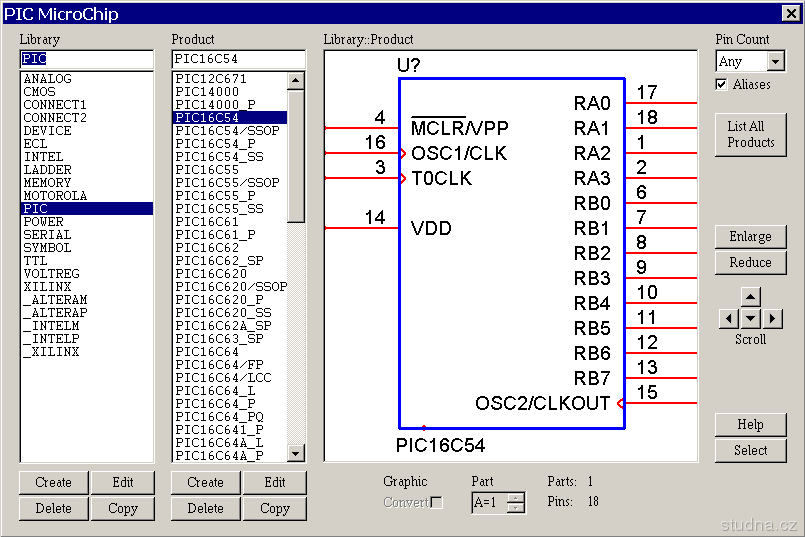
Task: Select PIC14000_P product
Action: pos(230,105)
